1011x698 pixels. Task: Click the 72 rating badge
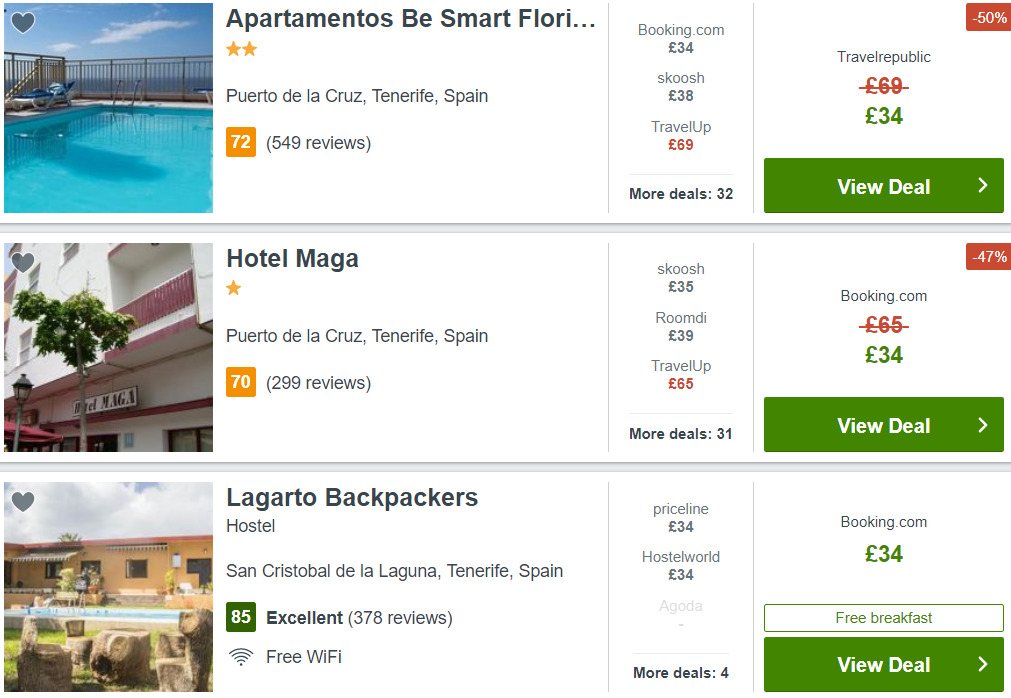[x=240, y=142]
